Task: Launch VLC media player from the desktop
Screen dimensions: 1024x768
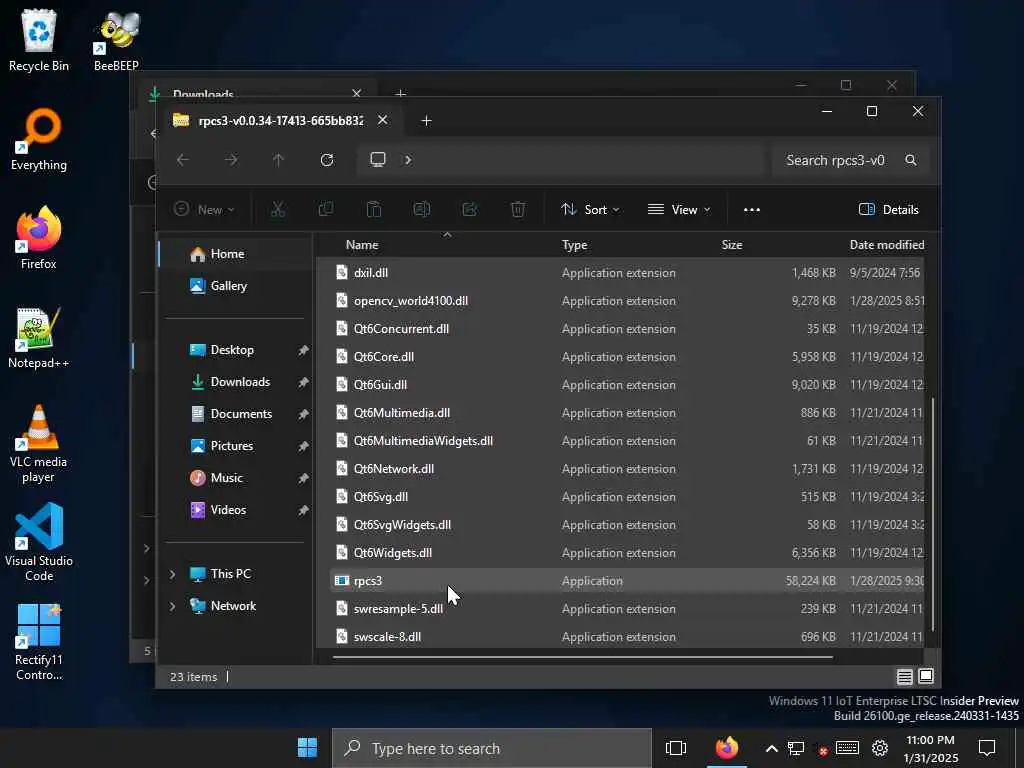Action: coord(39,444)
